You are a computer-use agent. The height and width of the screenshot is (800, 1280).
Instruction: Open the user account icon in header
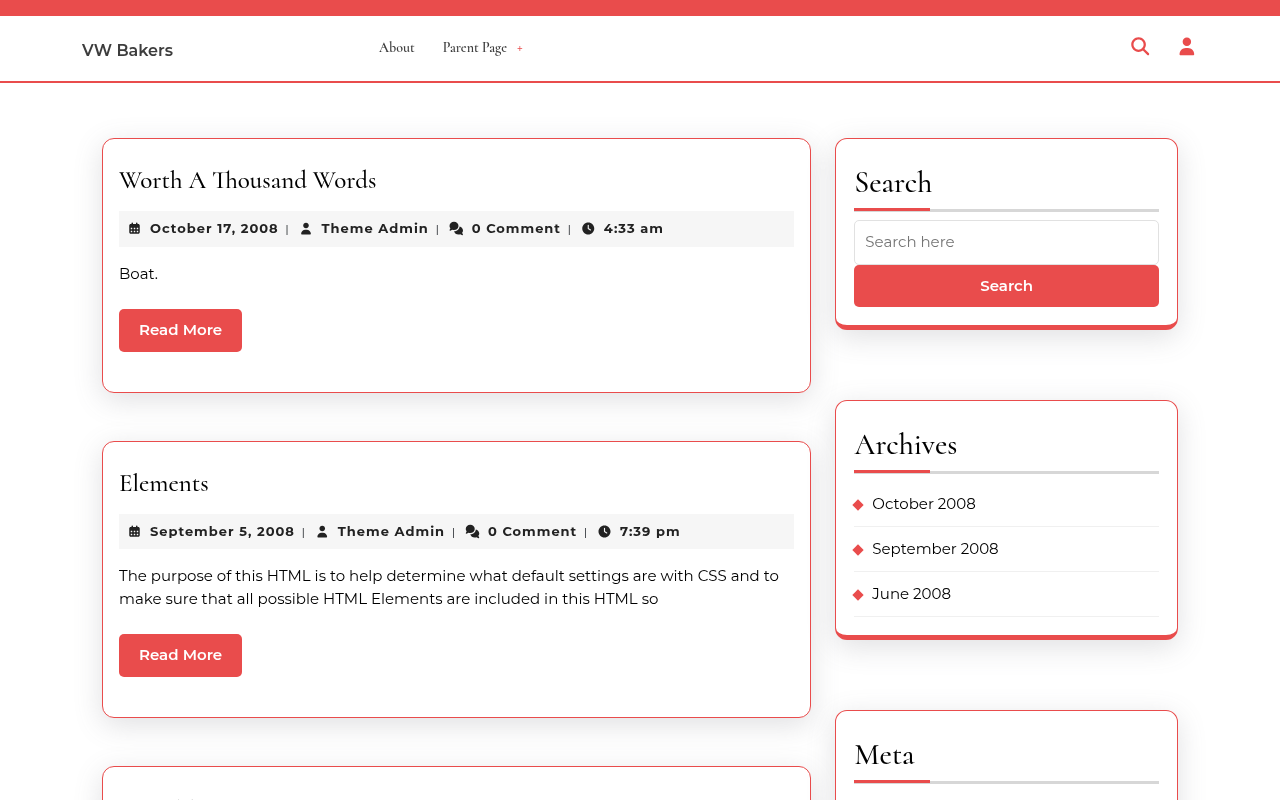pyautogui.click(x=1187, y=46)
